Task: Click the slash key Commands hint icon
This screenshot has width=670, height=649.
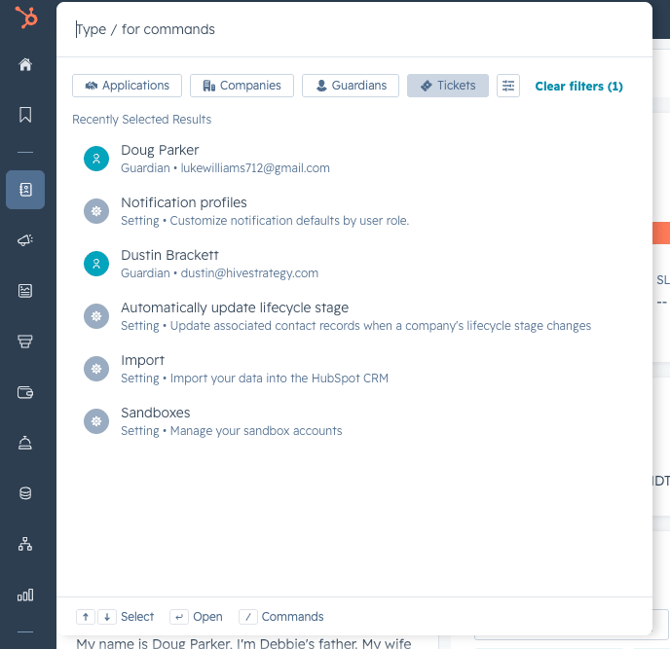Action: point(248,617)
